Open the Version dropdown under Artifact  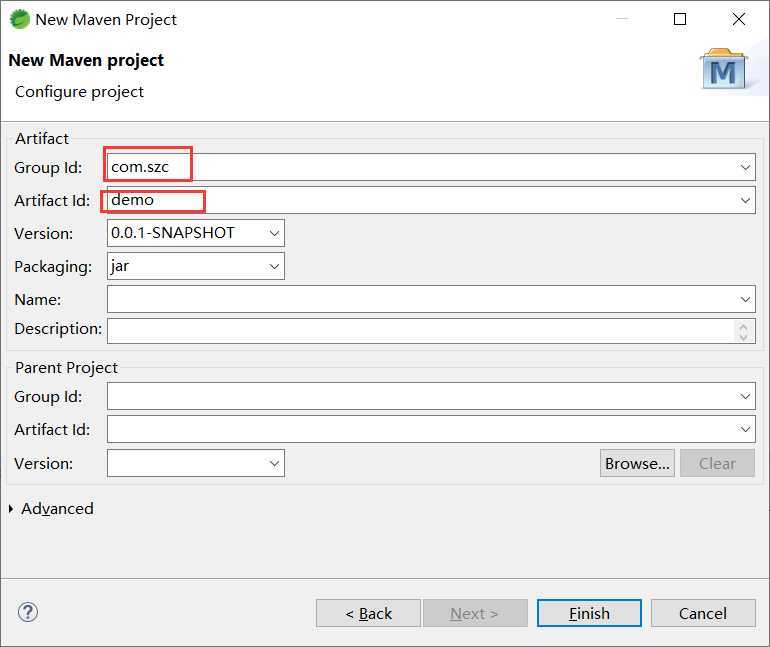pyautogui.click(x=274, y=233)
